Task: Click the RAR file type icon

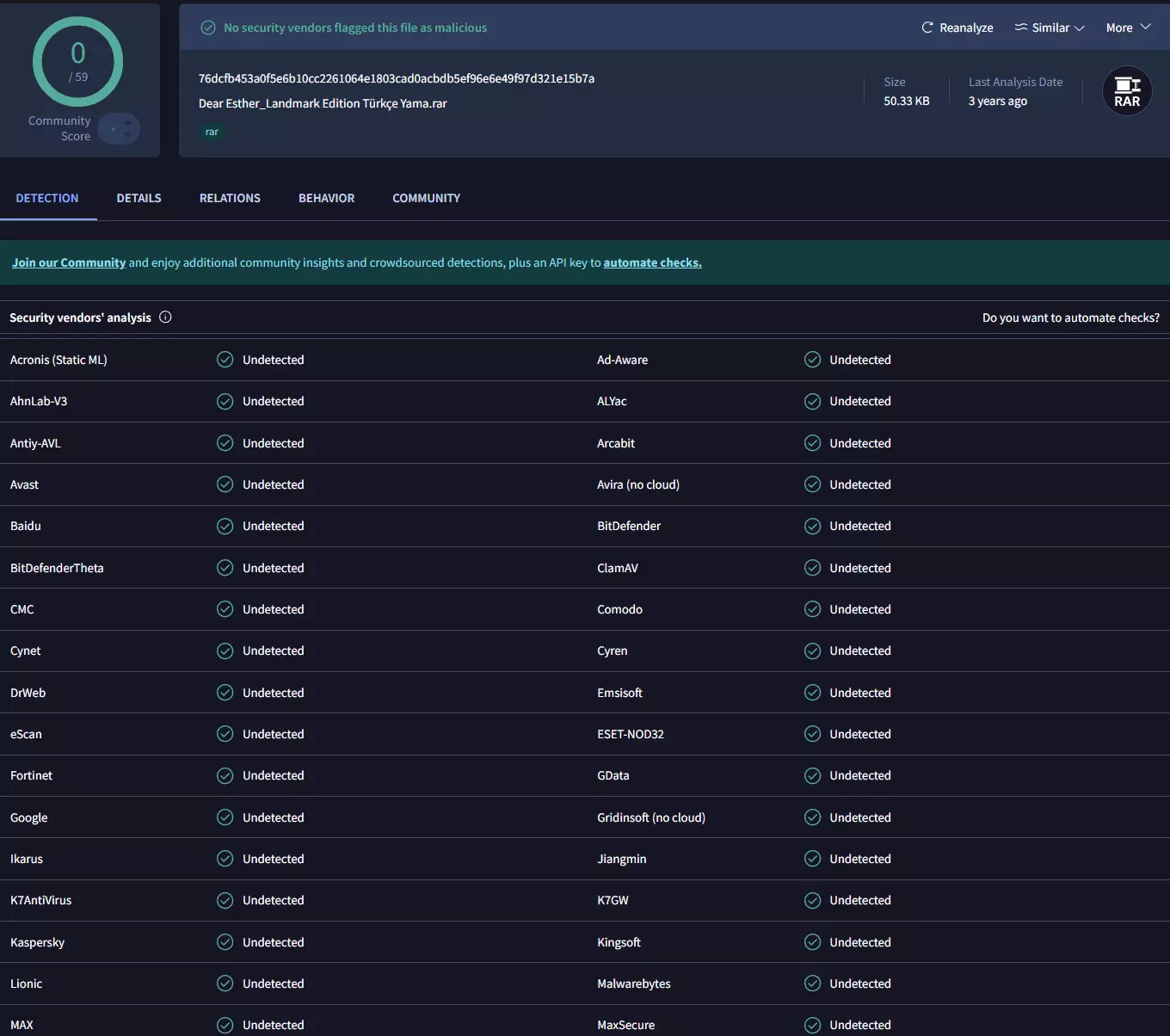Action: [x=1127, y=91]
